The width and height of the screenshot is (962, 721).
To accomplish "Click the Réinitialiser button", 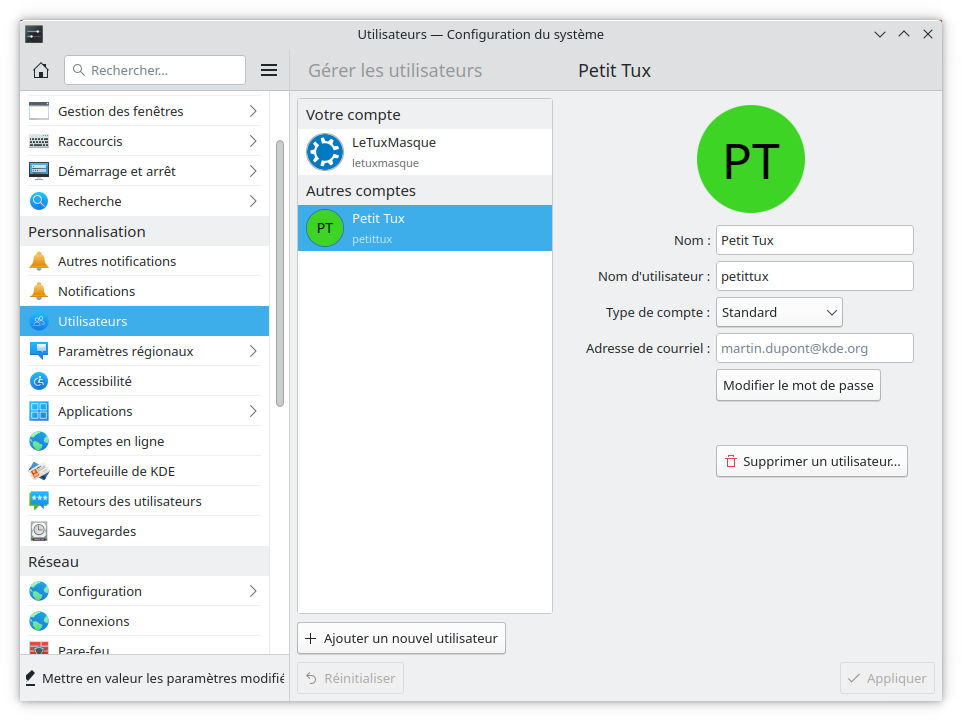I will [x=350, y=678].
